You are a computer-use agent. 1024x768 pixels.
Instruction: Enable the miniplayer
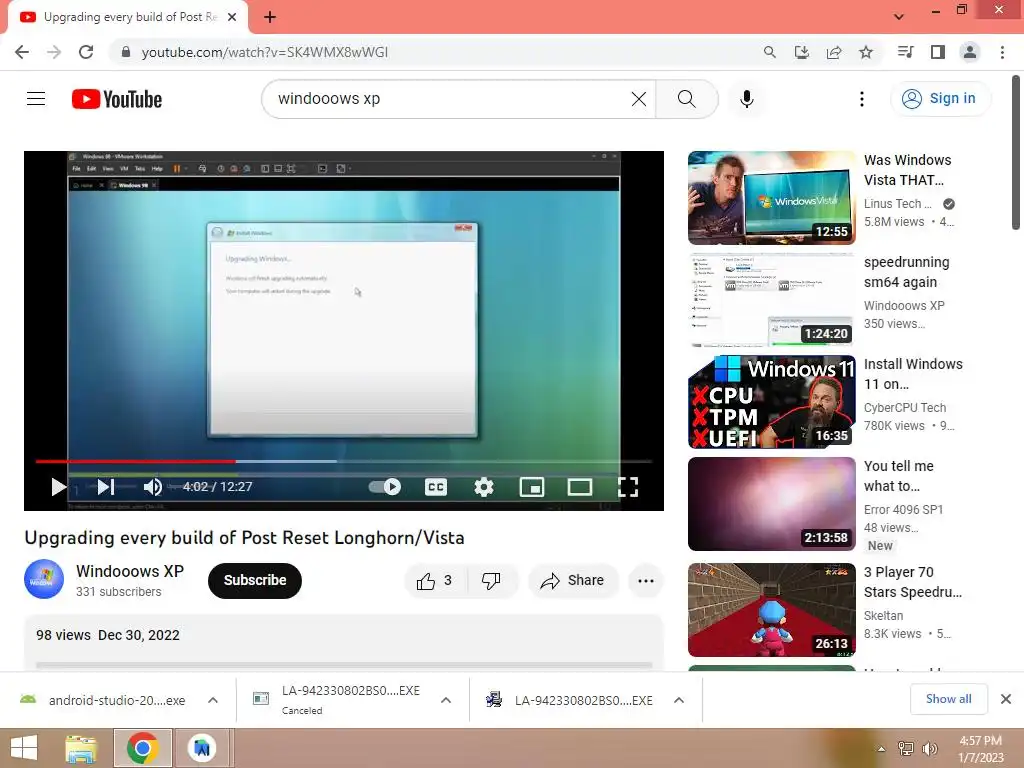(x=532, y=487)
